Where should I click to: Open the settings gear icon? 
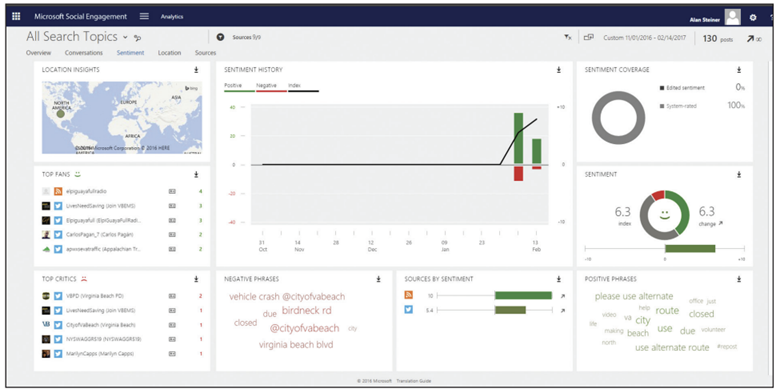tap(753, 17)
